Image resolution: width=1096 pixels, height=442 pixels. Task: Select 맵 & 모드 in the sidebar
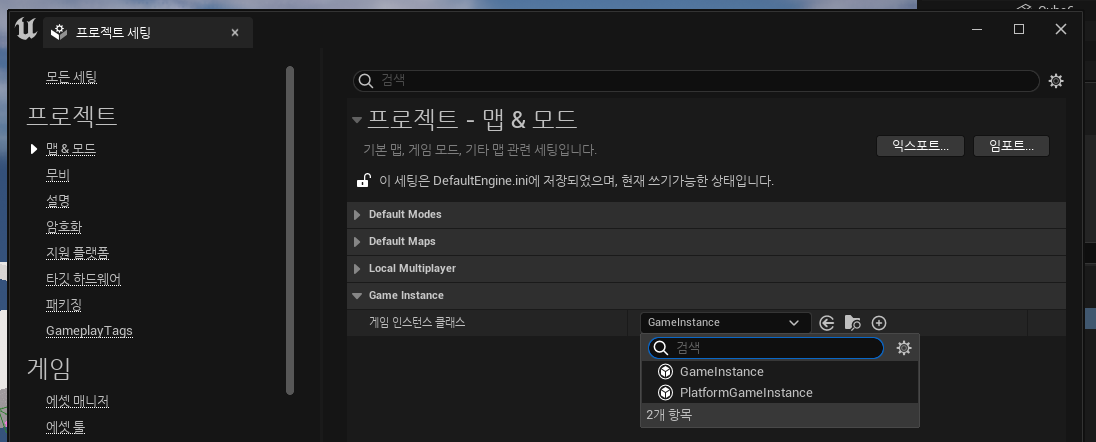(71, 148)
